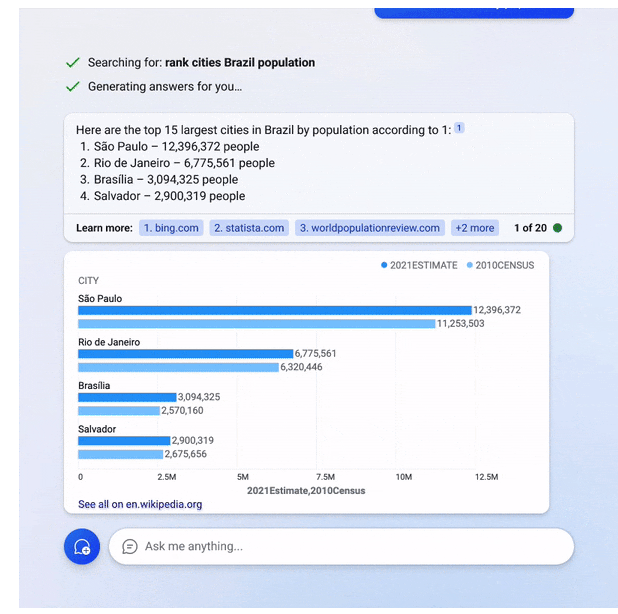
Task: Click the green checkmark beside Generating answers
Action: click(73, 87)
